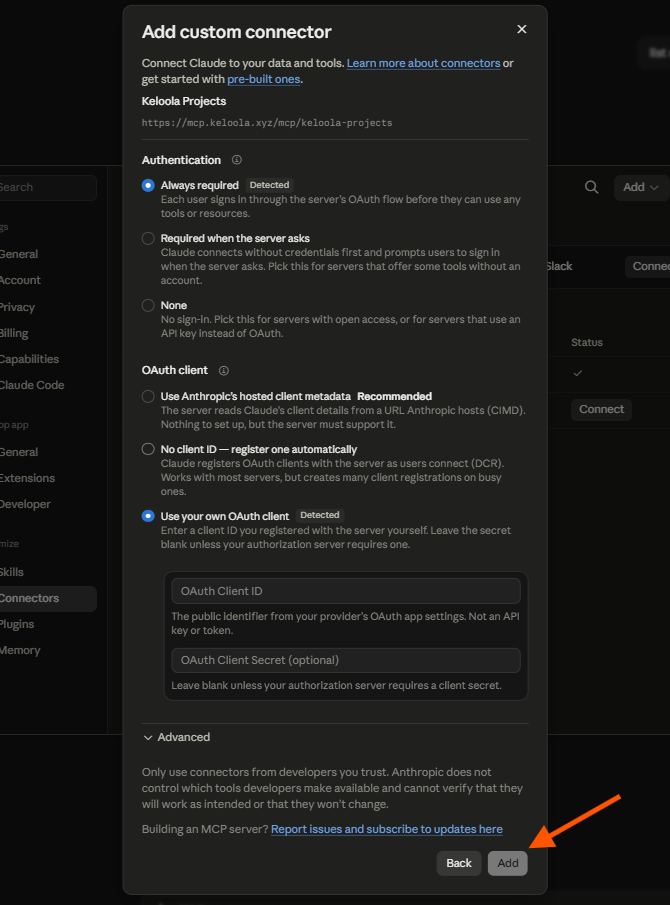Open Developer in sidebar
This screenshot has height=905, width=670.
25,504
